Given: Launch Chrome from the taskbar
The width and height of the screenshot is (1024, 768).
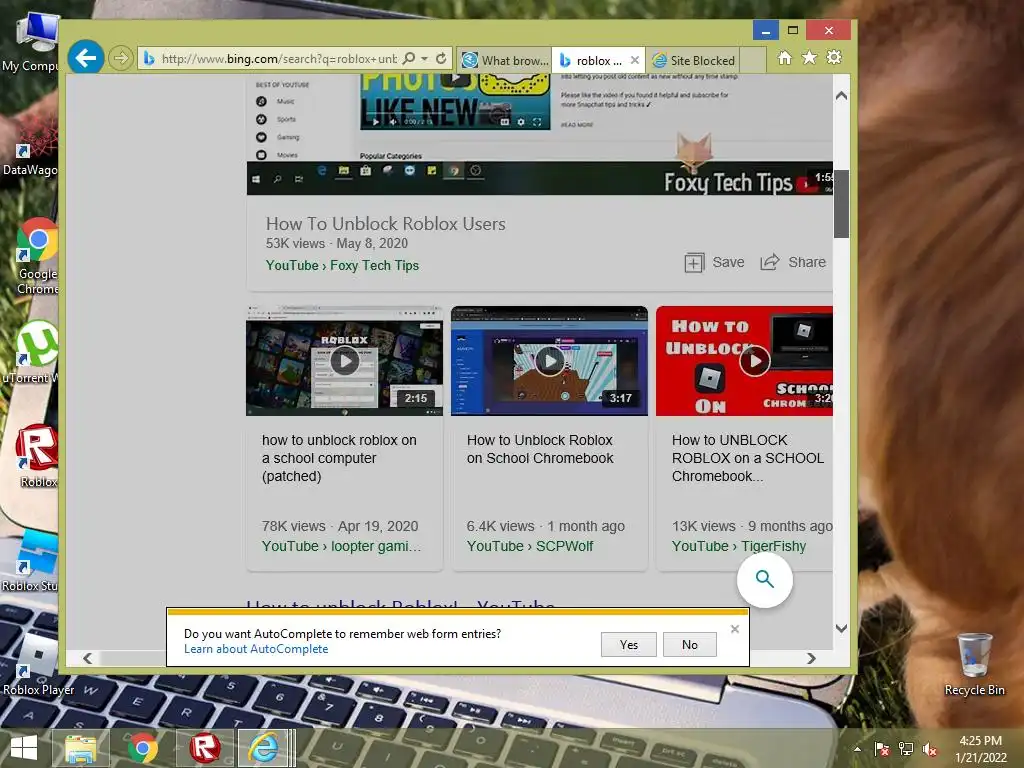Looking at the screenshot, I should click(142, 748).
